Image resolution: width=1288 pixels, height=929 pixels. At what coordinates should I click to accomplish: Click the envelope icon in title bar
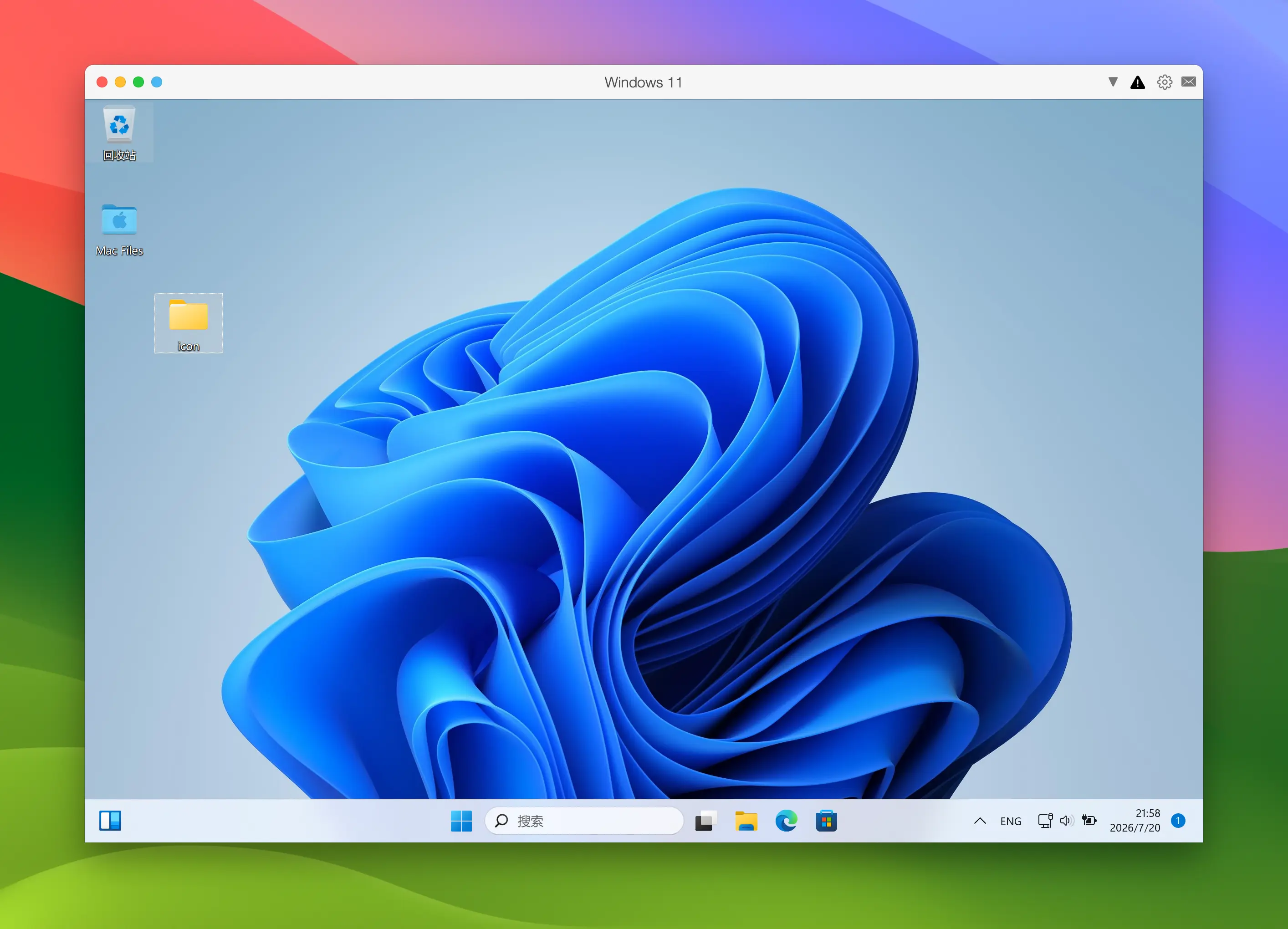pos(1189,82)
